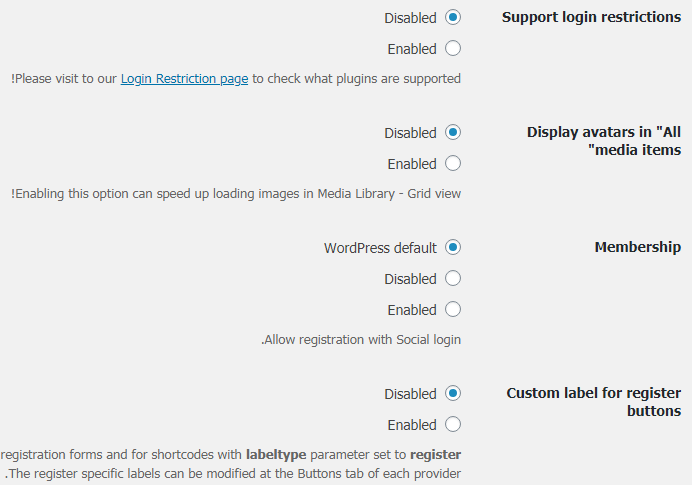
Task: Enable Custom label for register buttons
Action: 453,424
